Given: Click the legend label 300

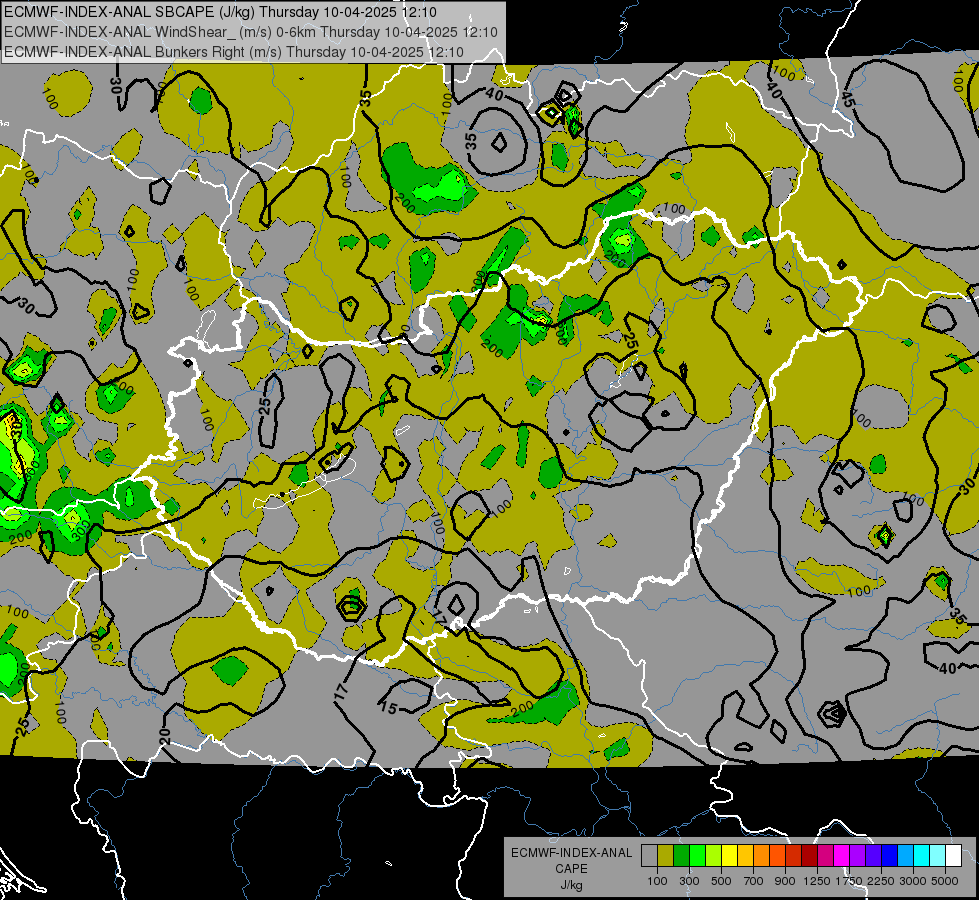Looking at the screenshot, I should pyautogui.click(x=689, y=881).
